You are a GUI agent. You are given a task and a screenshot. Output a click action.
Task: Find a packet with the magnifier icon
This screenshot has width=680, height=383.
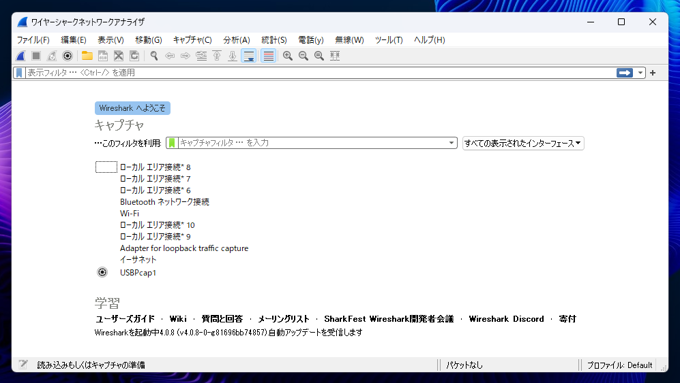154,56
